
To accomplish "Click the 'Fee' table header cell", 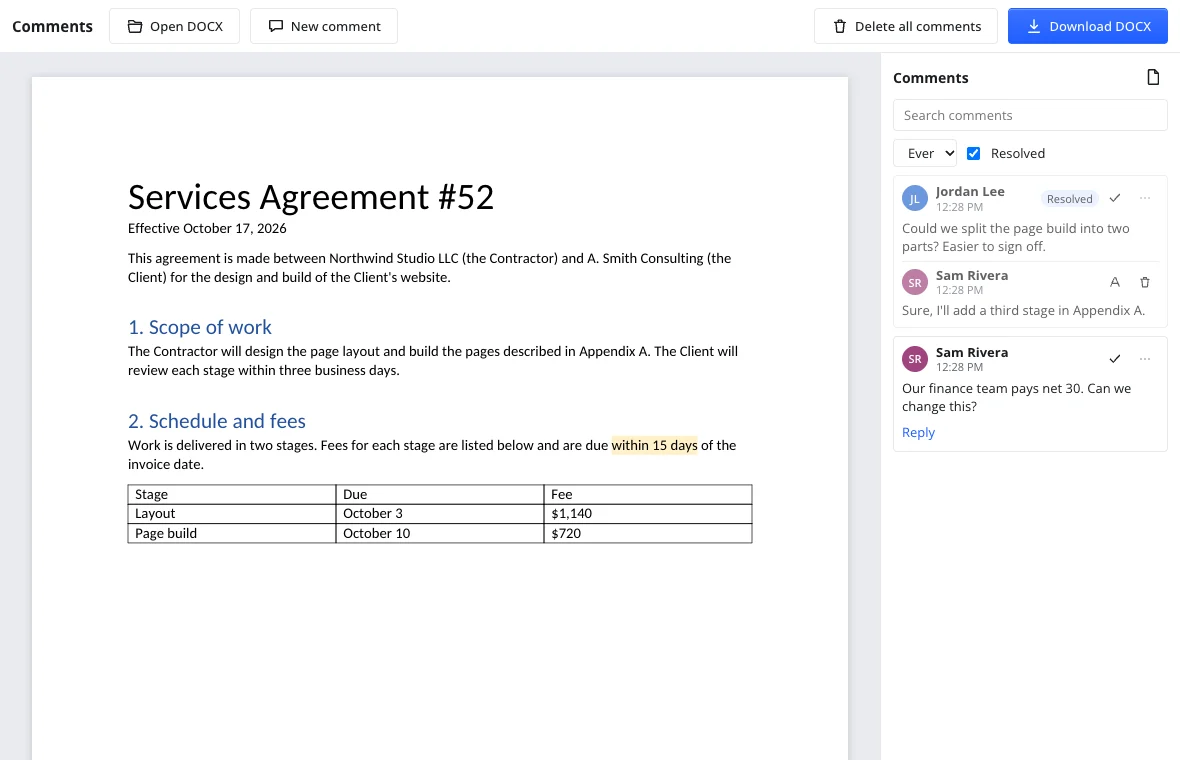I will [x=647, y=494].
